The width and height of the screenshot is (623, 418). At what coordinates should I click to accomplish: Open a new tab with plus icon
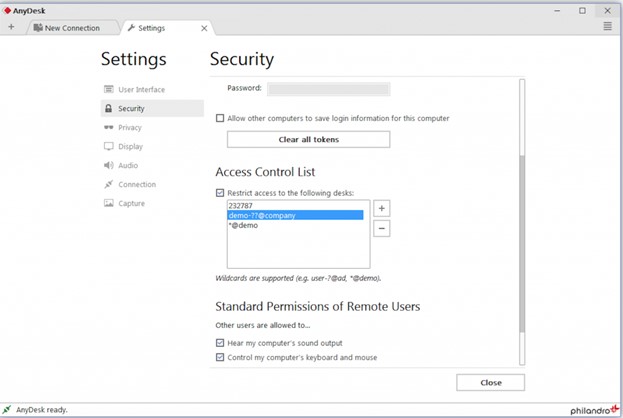pyautogui.click(x=11, y=27)
